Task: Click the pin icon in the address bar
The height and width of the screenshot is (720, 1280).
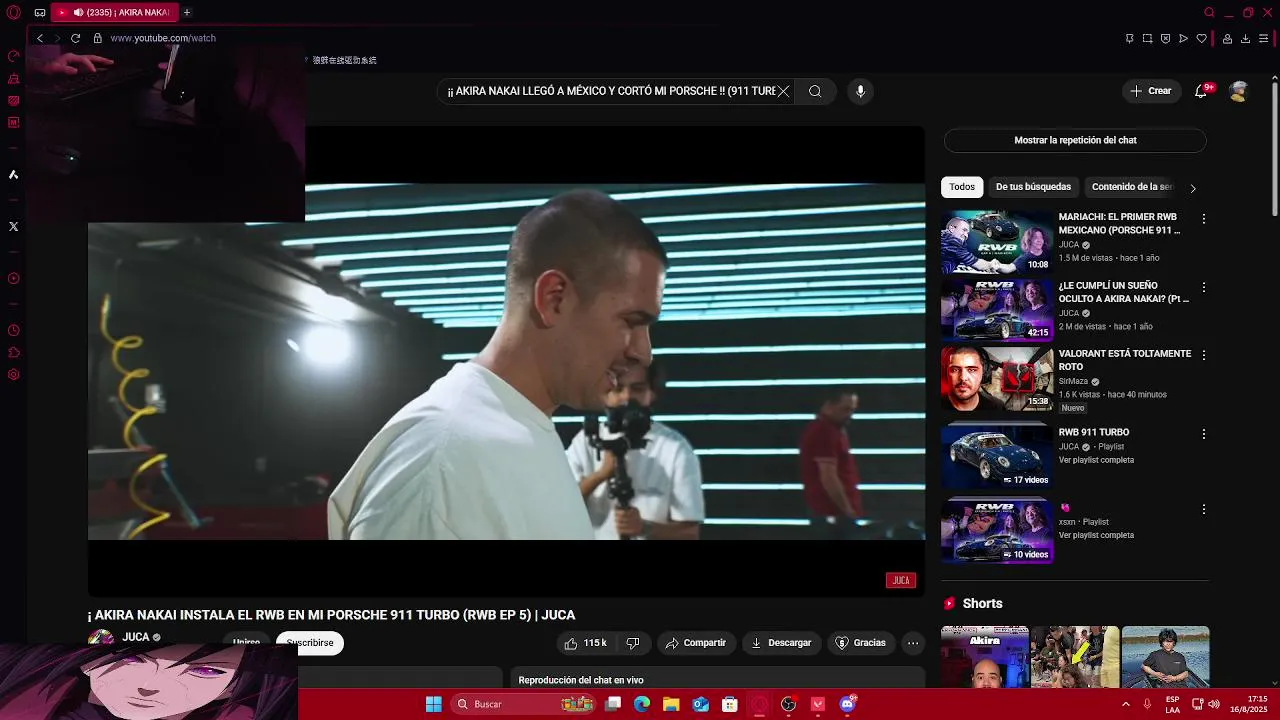Action: click(1129, 38)
